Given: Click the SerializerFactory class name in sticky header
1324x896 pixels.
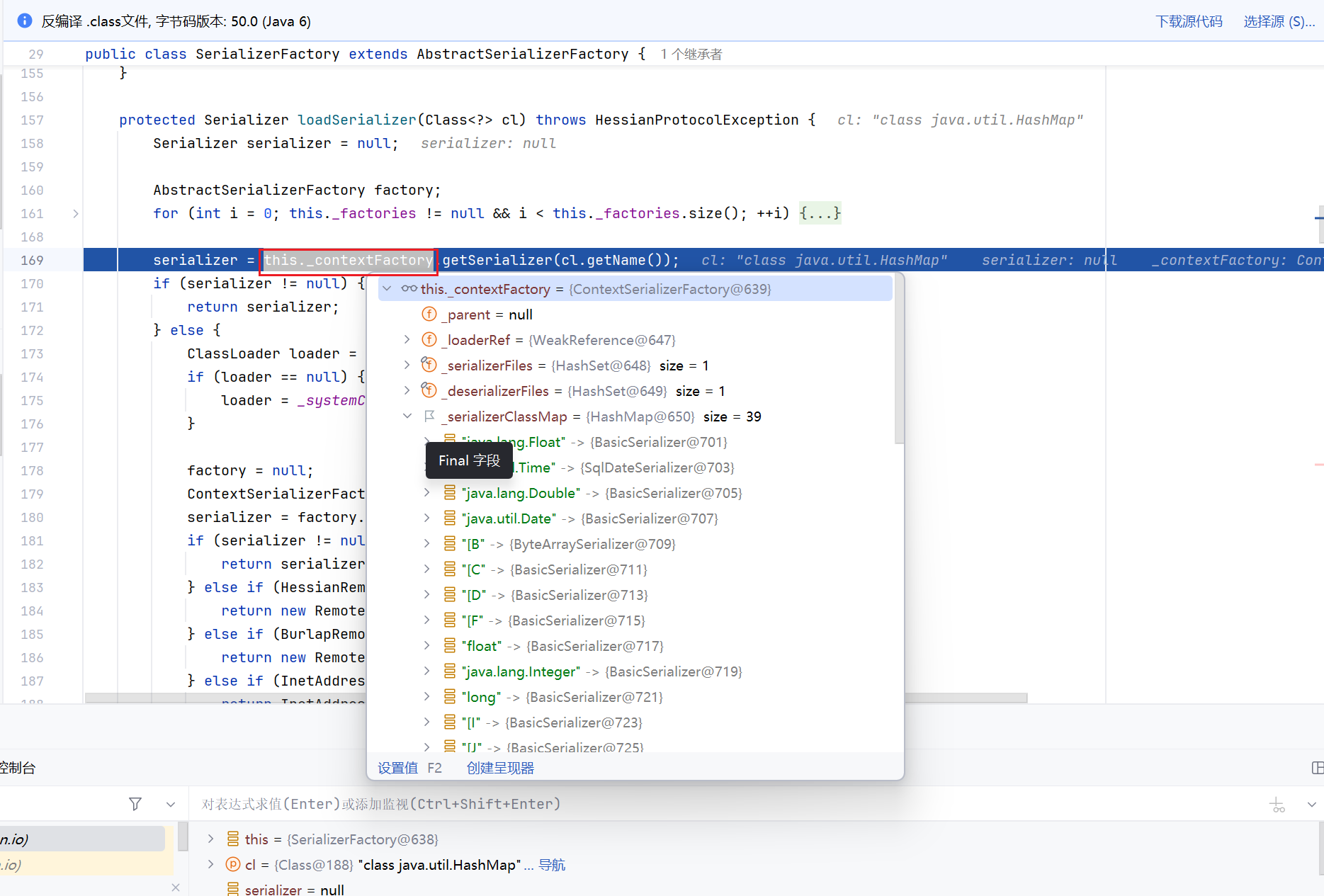Looking at the screenshot, I should point(268,54).
